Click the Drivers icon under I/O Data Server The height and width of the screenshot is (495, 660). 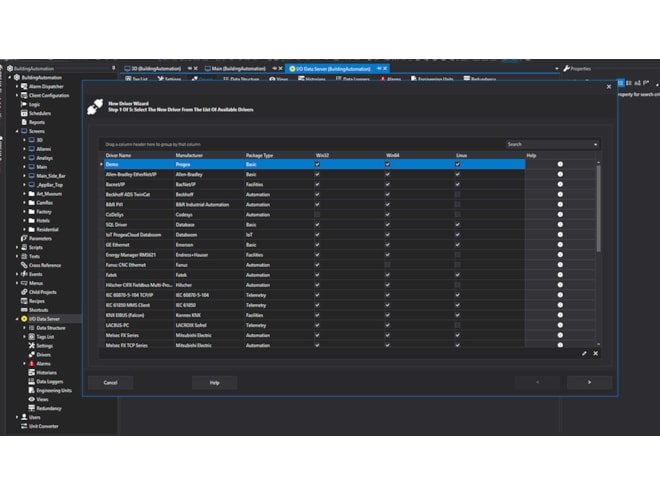(x=30, y=354)
